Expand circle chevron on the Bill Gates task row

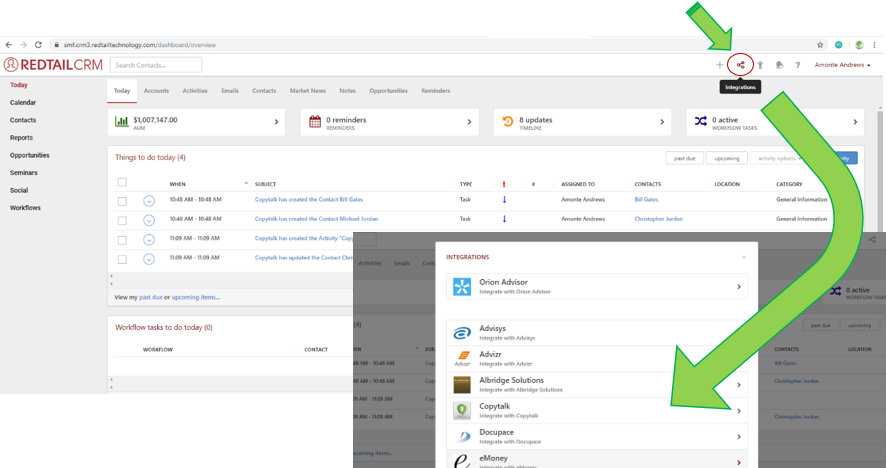pyautogui.click(x=149, y=201)
